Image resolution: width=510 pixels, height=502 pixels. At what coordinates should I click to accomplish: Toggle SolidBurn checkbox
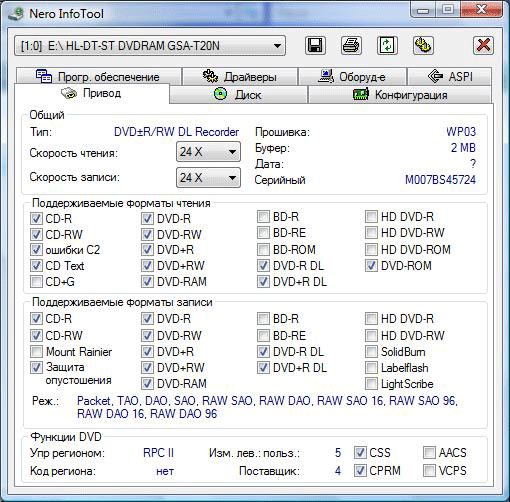click(x=371, y=352)
